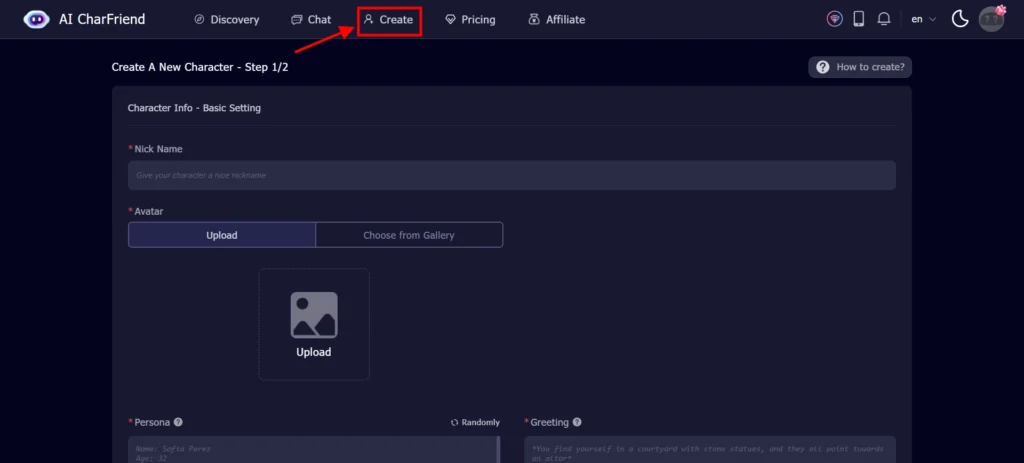Open the Pricing page

point(470,19)
